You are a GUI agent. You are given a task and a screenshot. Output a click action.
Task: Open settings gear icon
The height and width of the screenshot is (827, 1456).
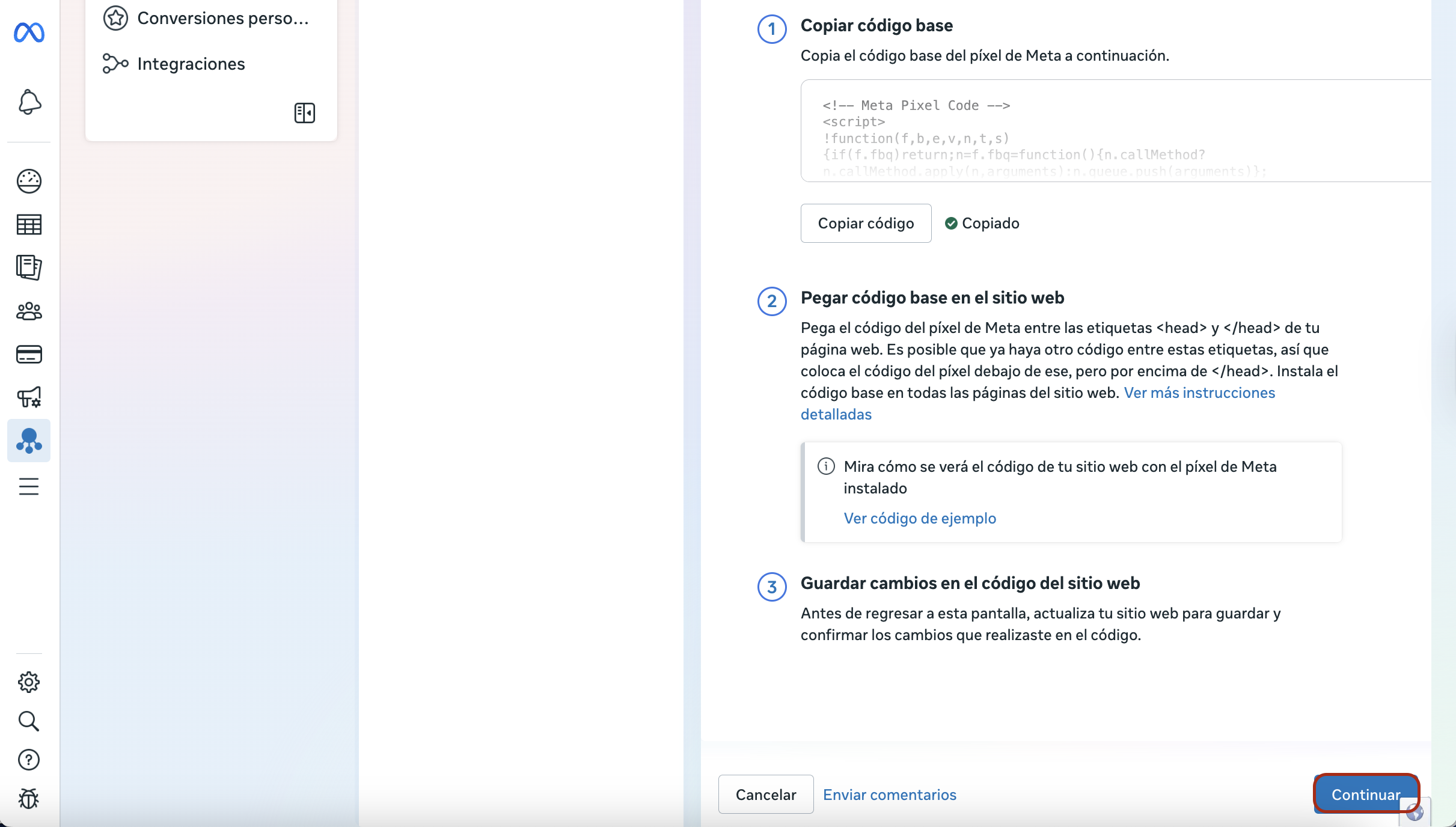pyautogui.click(x=29, y=682)
